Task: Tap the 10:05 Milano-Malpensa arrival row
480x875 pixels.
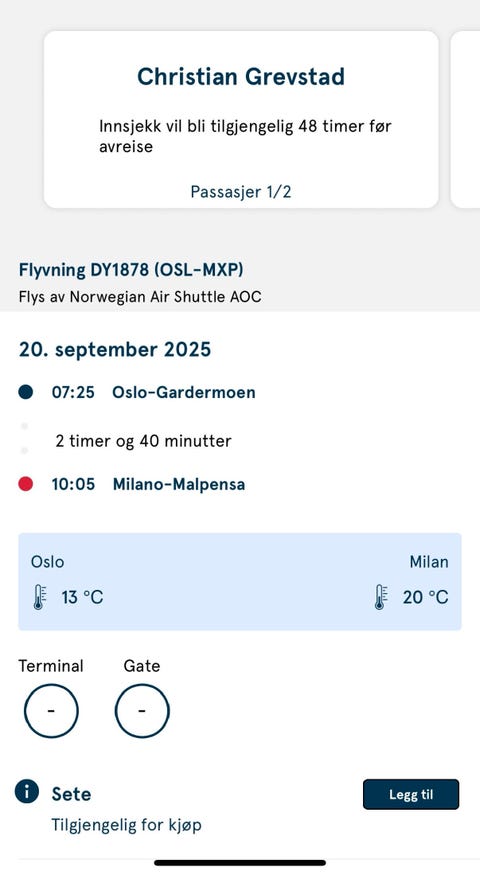Action: (132, 484)
